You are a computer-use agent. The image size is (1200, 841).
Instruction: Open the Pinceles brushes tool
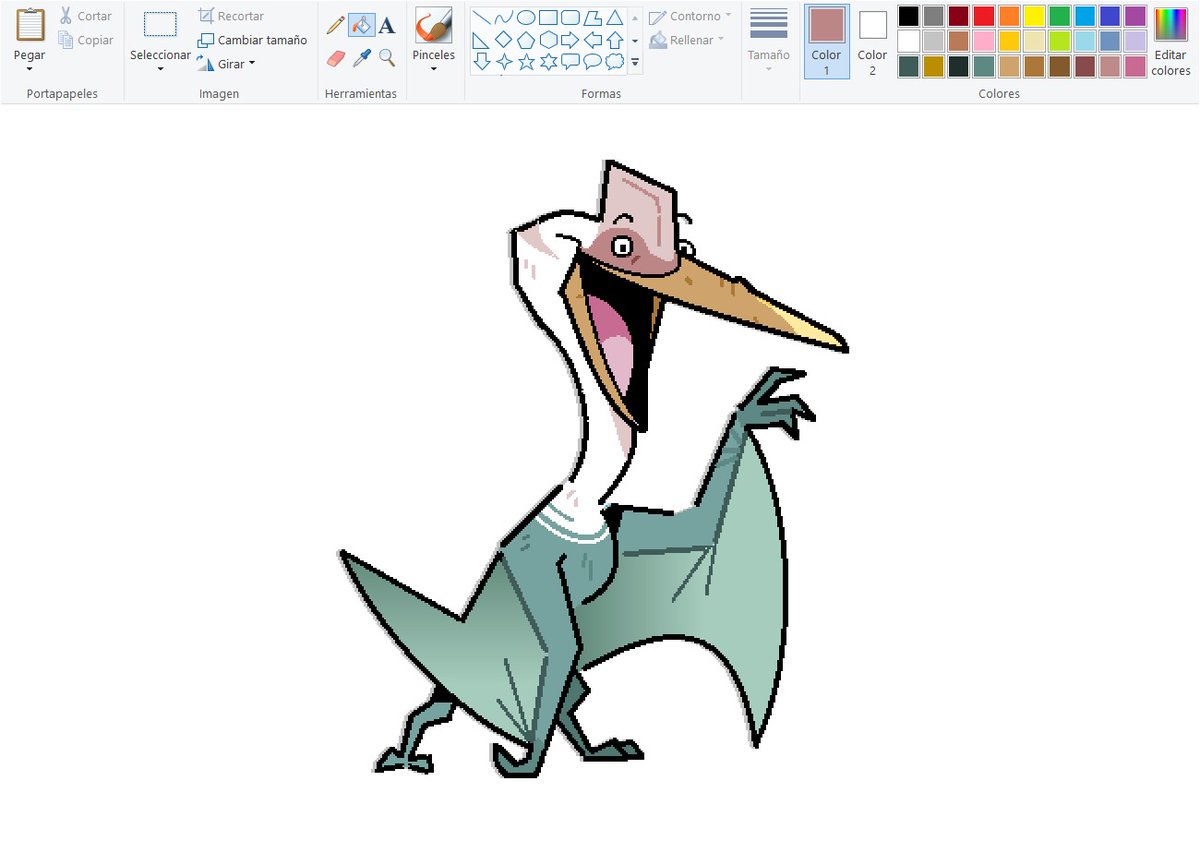(433, 30)
